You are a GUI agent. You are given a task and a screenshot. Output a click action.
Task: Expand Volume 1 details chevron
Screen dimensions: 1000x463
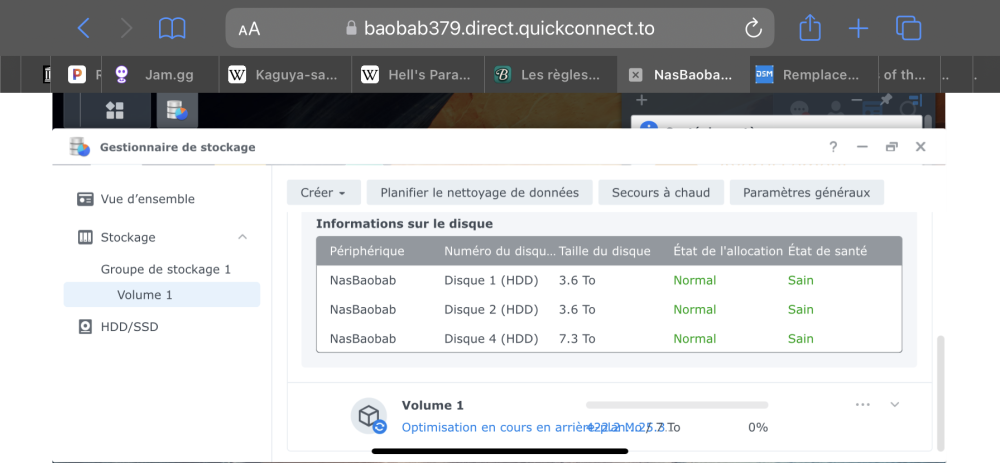click(x=895, y=405)
